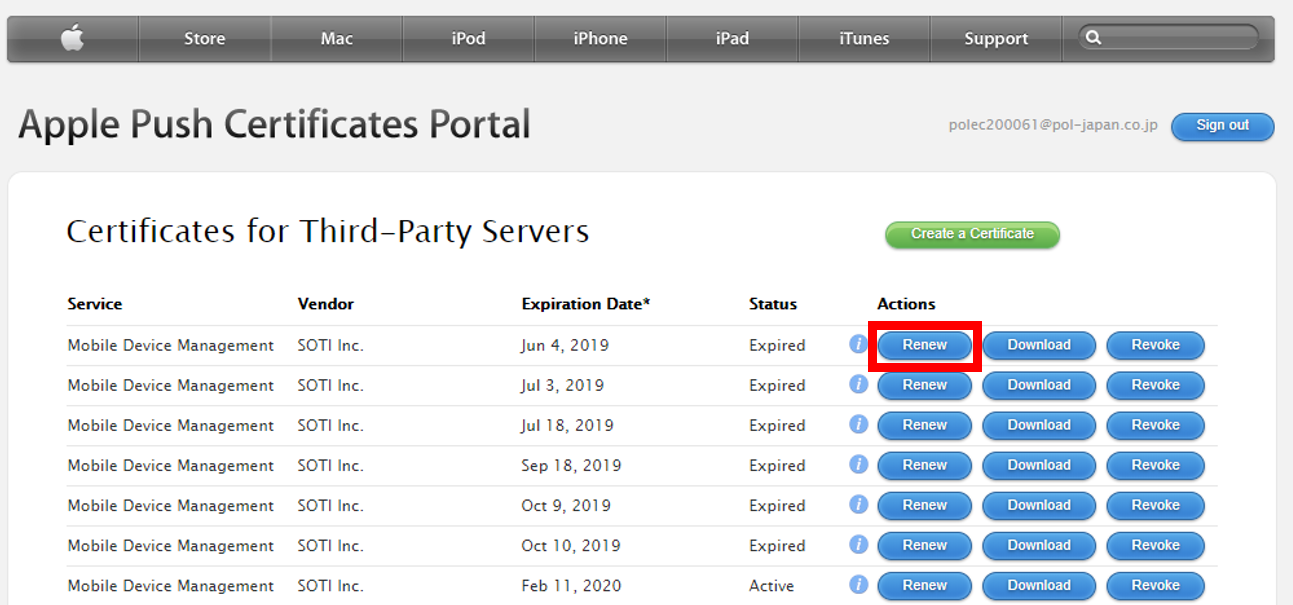
Task: Go to the Mac section
Action: click(x=337, y=39)
